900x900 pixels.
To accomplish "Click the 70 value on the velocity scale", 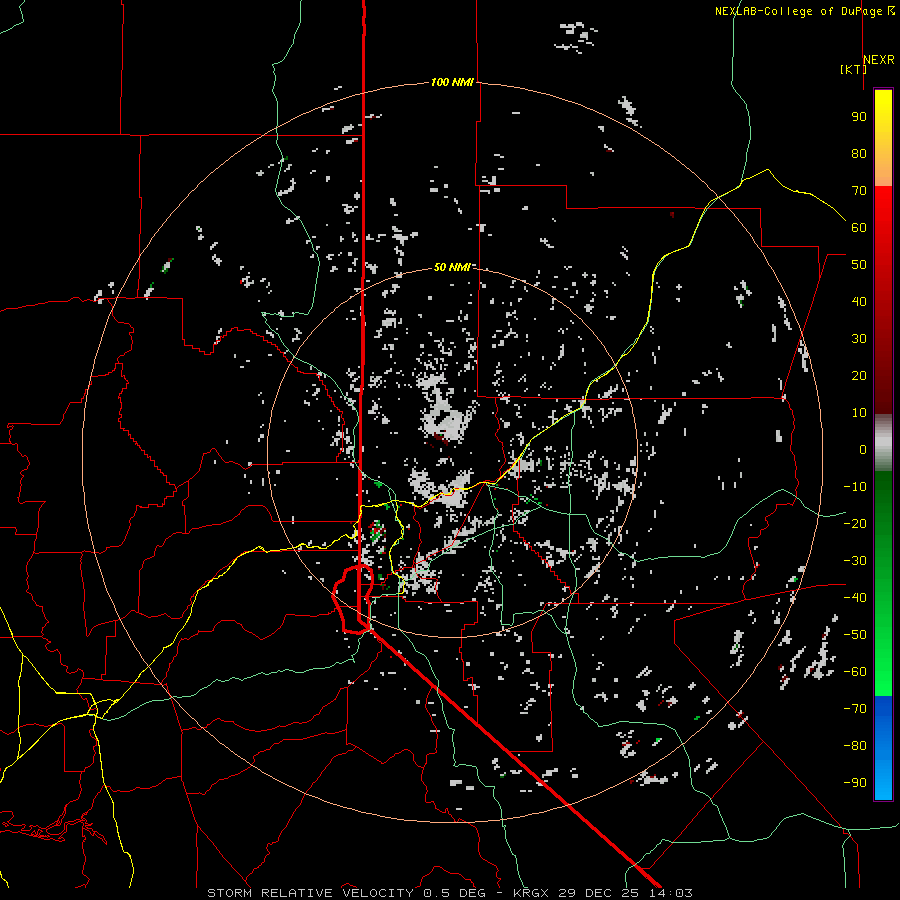I will (859, 191).
